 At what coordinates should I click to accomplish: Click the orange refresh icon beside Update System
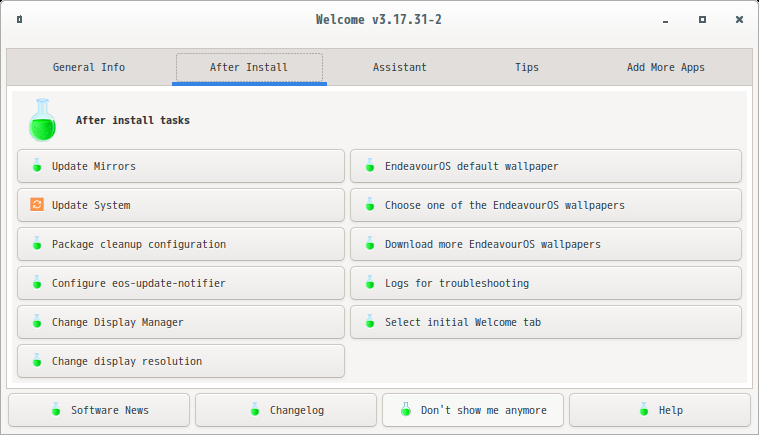click(37, 205)
